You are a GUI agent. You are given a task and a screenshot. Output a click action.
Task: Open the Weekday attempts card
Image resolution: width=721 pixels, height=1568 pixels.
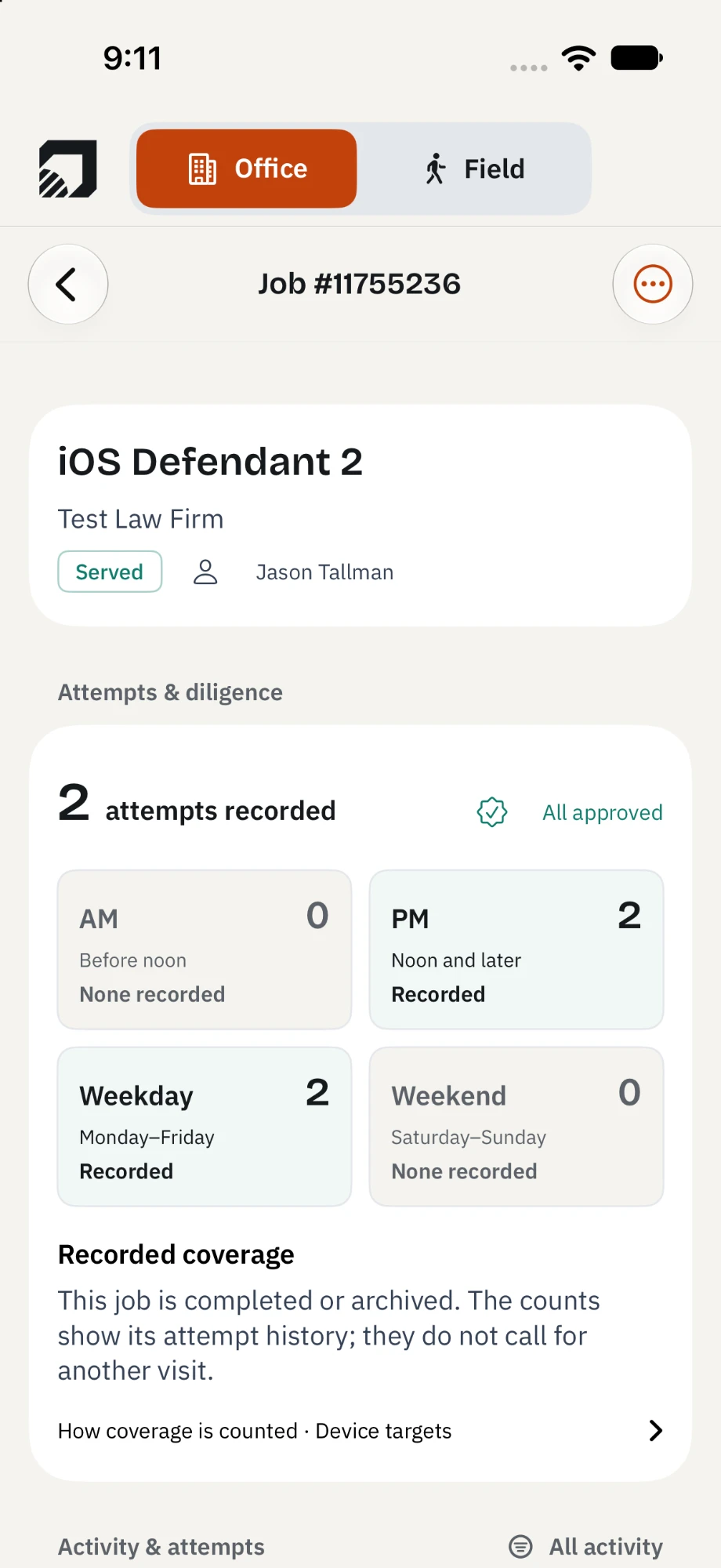click(x=205, y=1127)
